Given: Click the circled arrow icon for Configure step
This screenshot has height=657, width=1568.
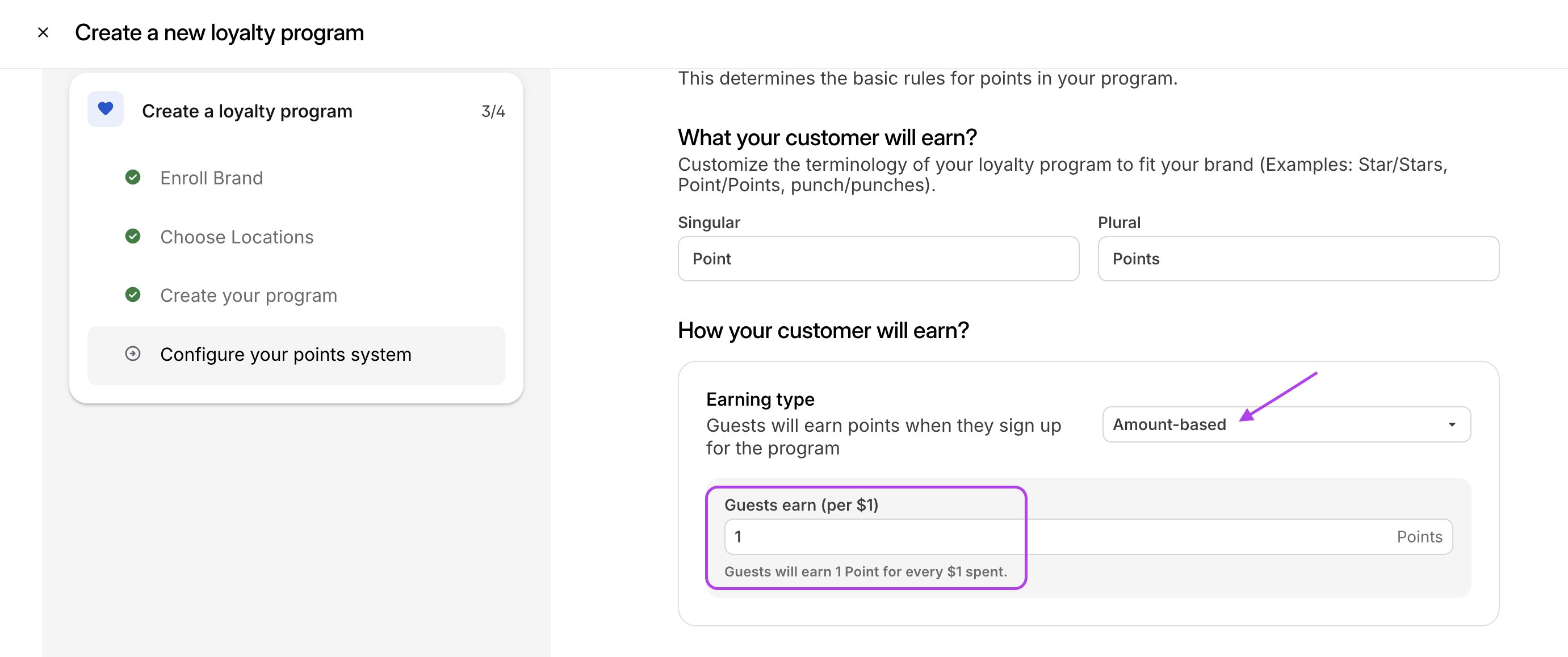Looking at the screenshot, I should pyautogui.click(x=133, y=354).
